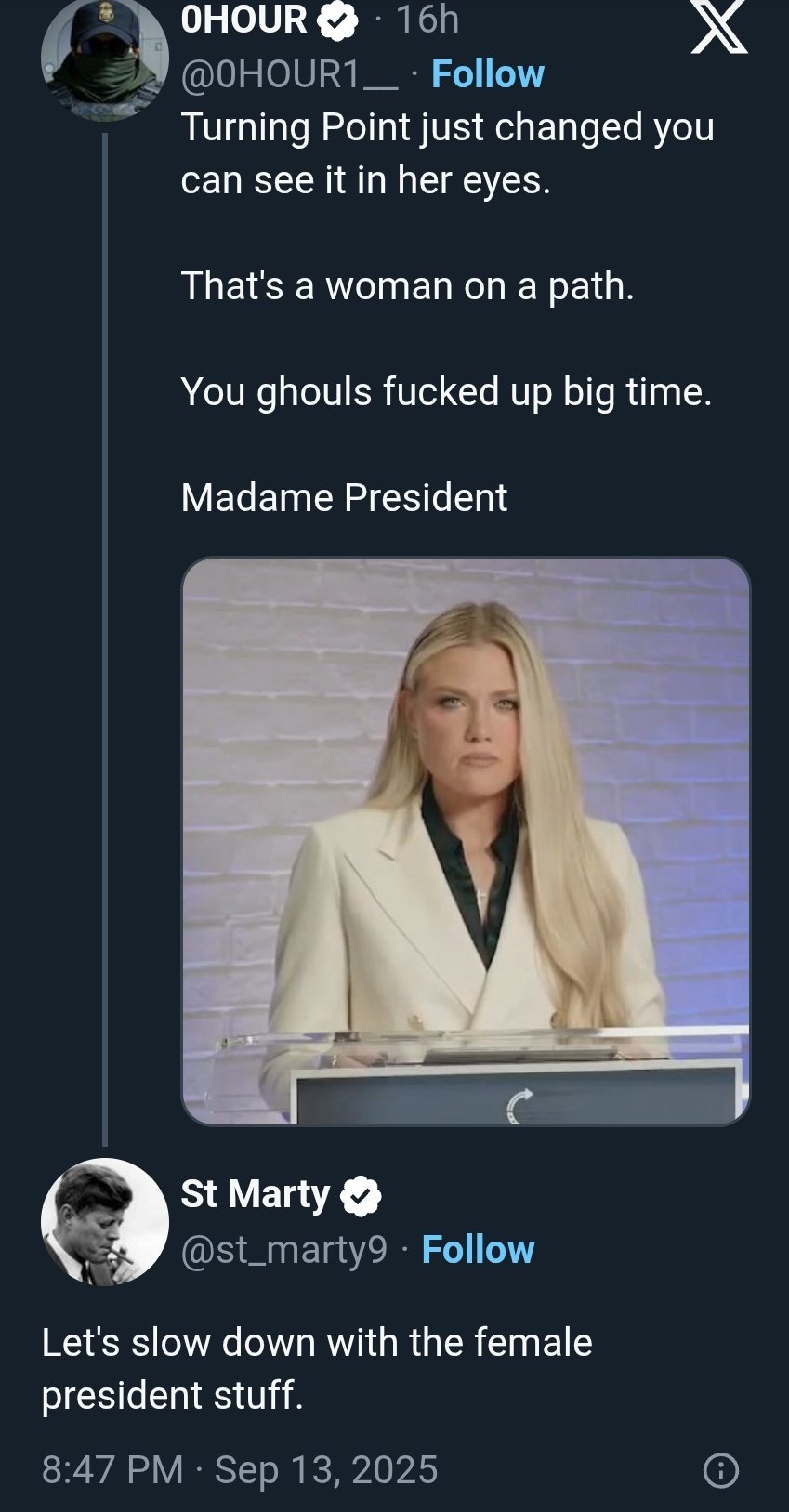Open the @st_marty9 handle
789x1512 pixels.
pyautogui.click(x=283, y=1250)
